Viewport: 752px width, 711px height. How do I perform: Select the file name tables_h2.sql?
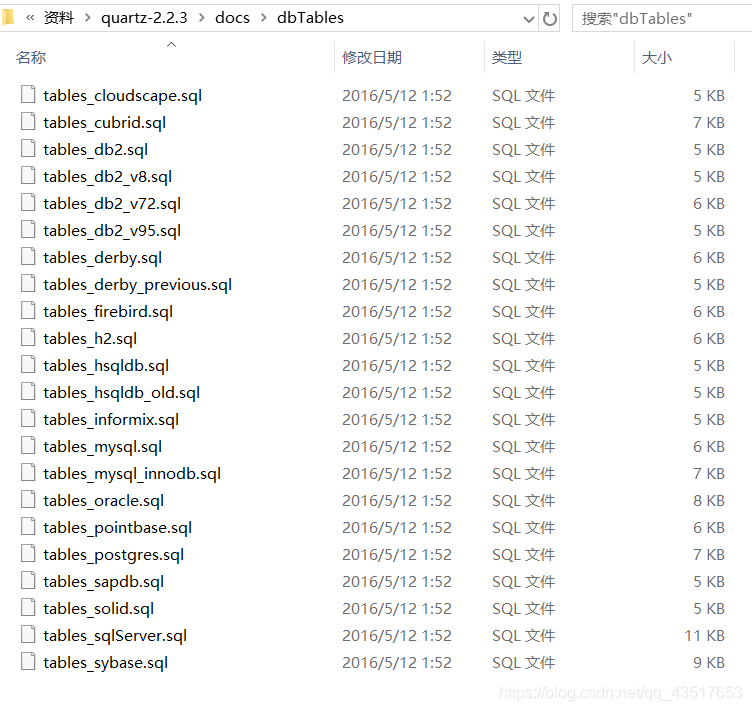[x=90, y=338]
